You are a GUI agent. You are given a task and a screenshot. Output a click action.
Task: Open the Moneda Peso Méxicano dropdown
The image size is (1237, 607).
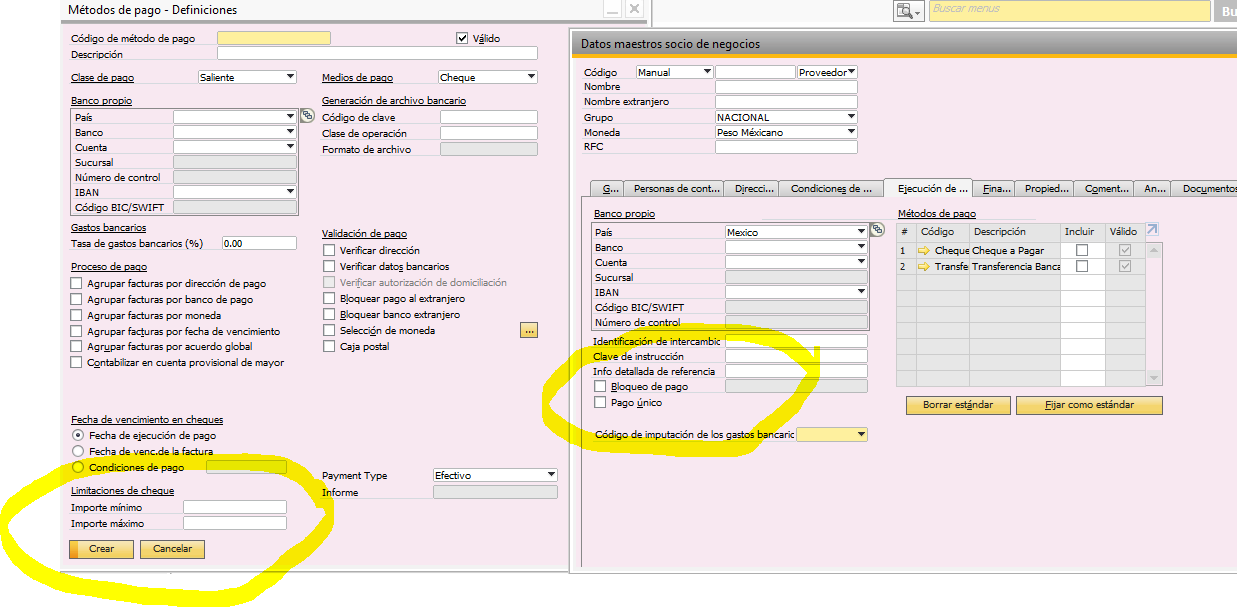[851, 132]
